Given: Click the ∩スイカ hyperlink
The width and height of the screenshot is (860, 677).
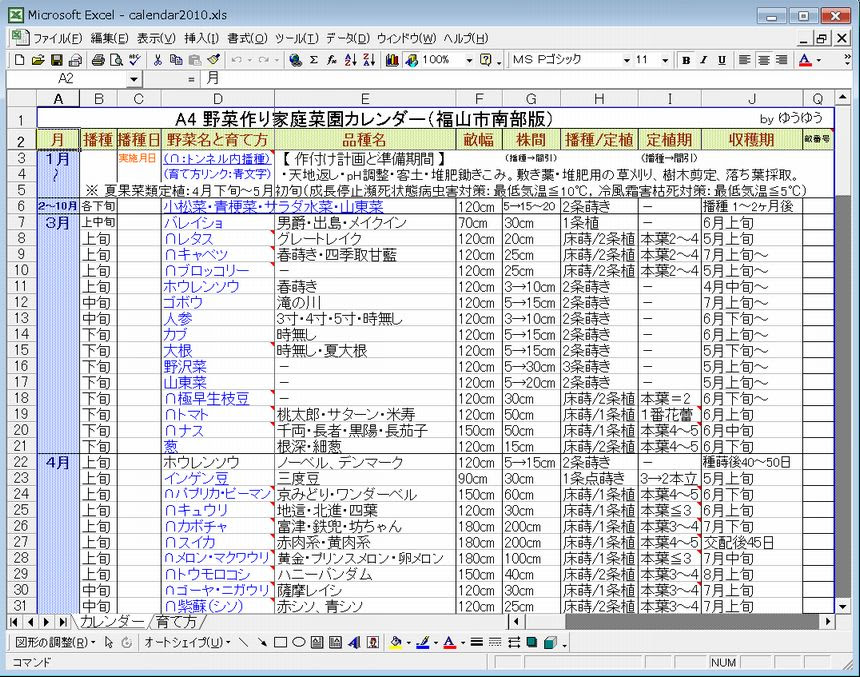Looking at the screenshot, I should click(x=190, y=542).
